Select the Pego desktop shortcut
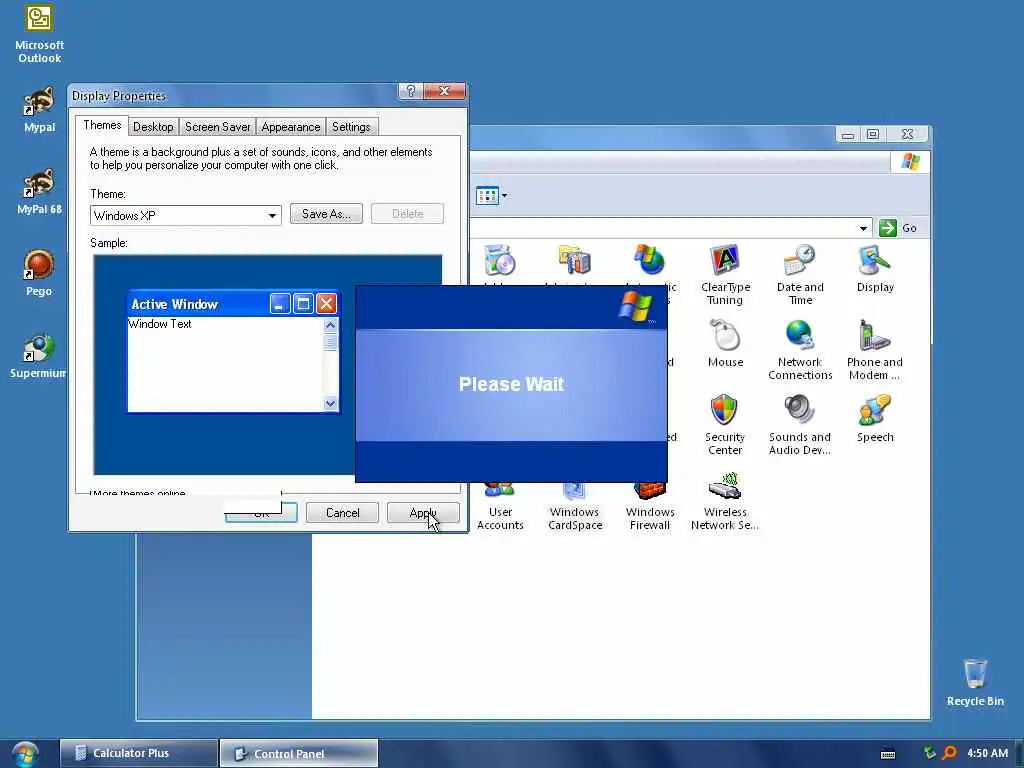 tap(39, 273)
